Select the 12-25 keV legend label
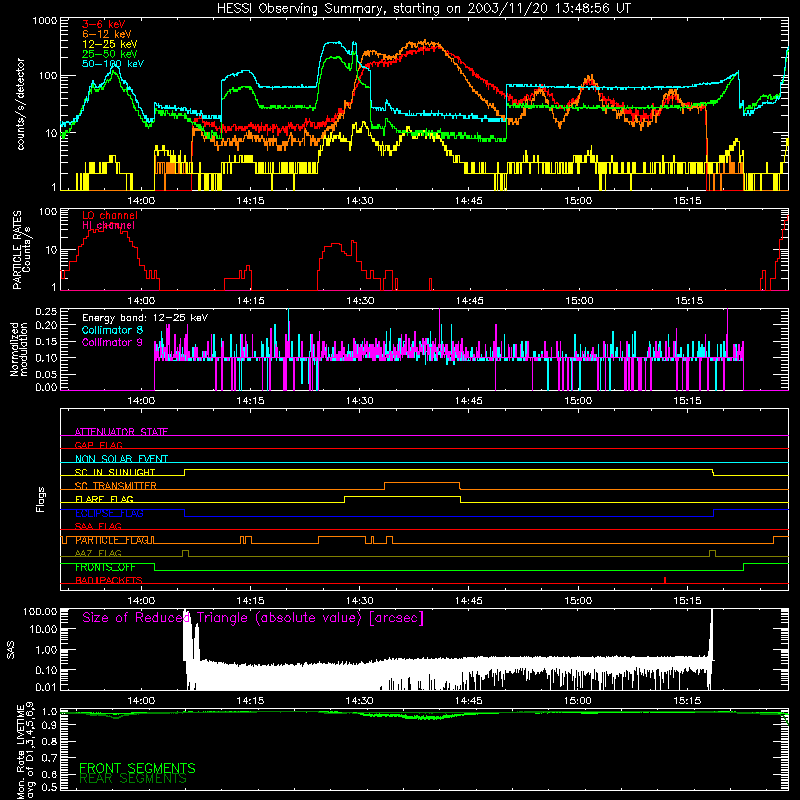Screen dimensions: 800x800 coord(110,44)
